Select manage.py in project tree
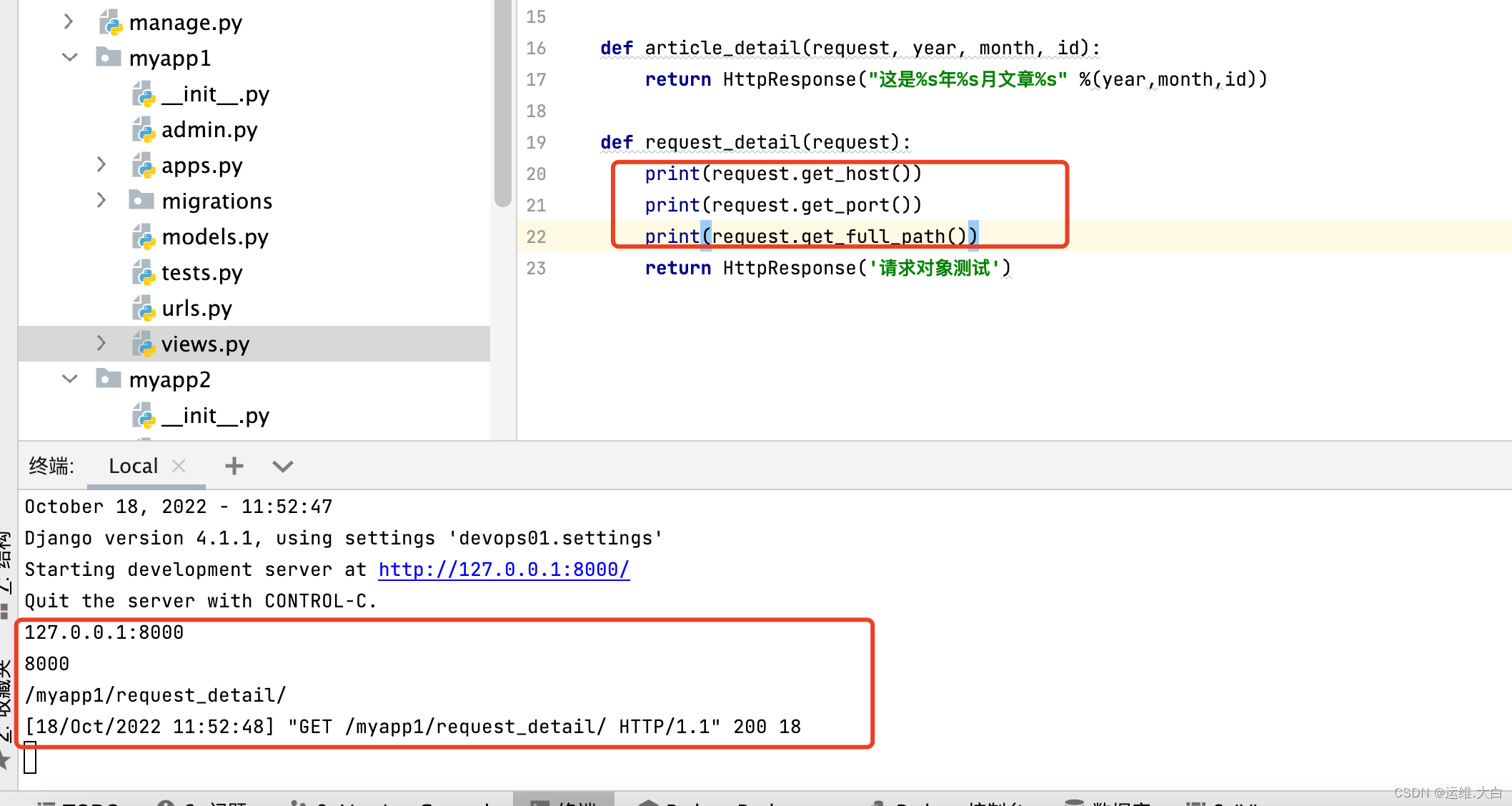Screen dimensions: 1512x806 click(x=186, y=23)
